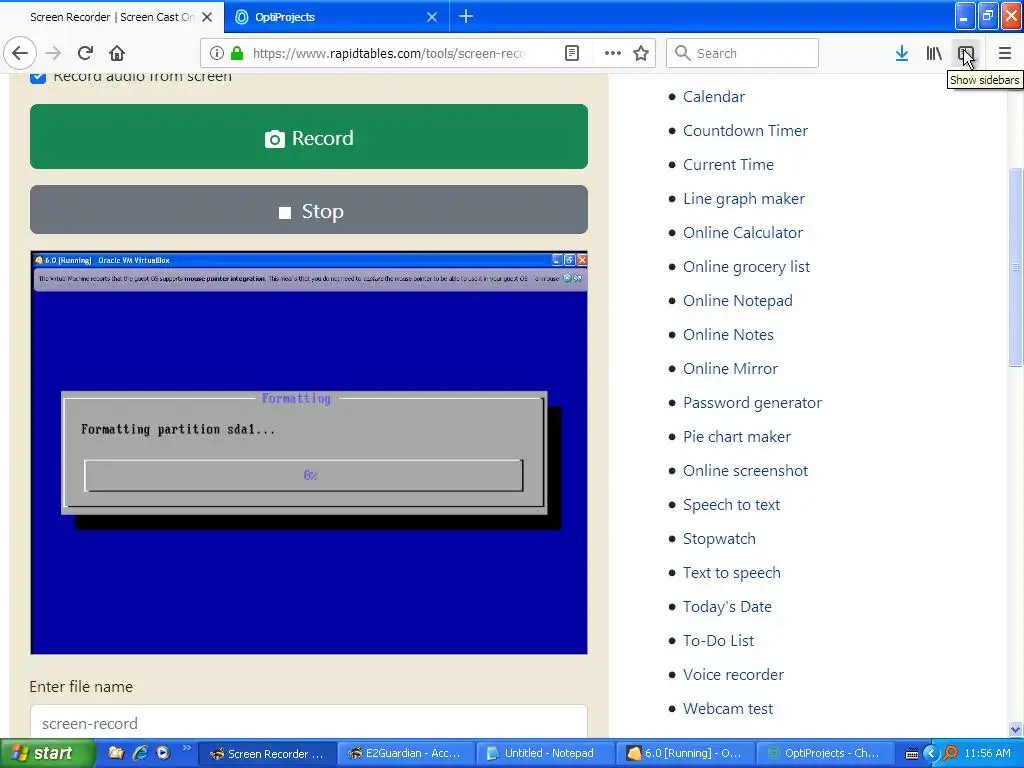Focus the browser Search box
Viewport: 1024px width, 768px height.
743,53
